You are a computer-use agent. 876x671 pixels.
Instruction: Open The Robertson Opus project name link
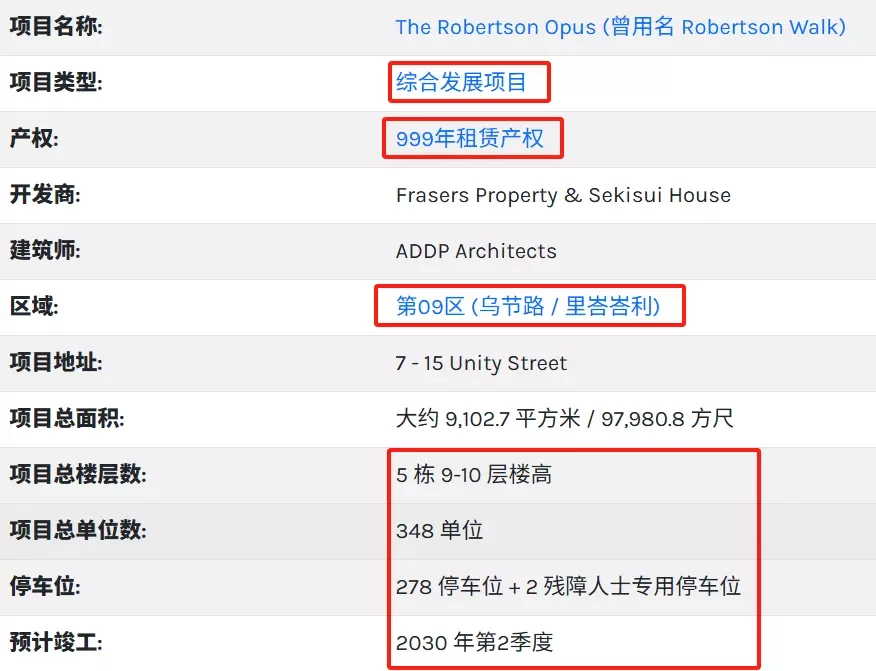[x=620, y=27]
